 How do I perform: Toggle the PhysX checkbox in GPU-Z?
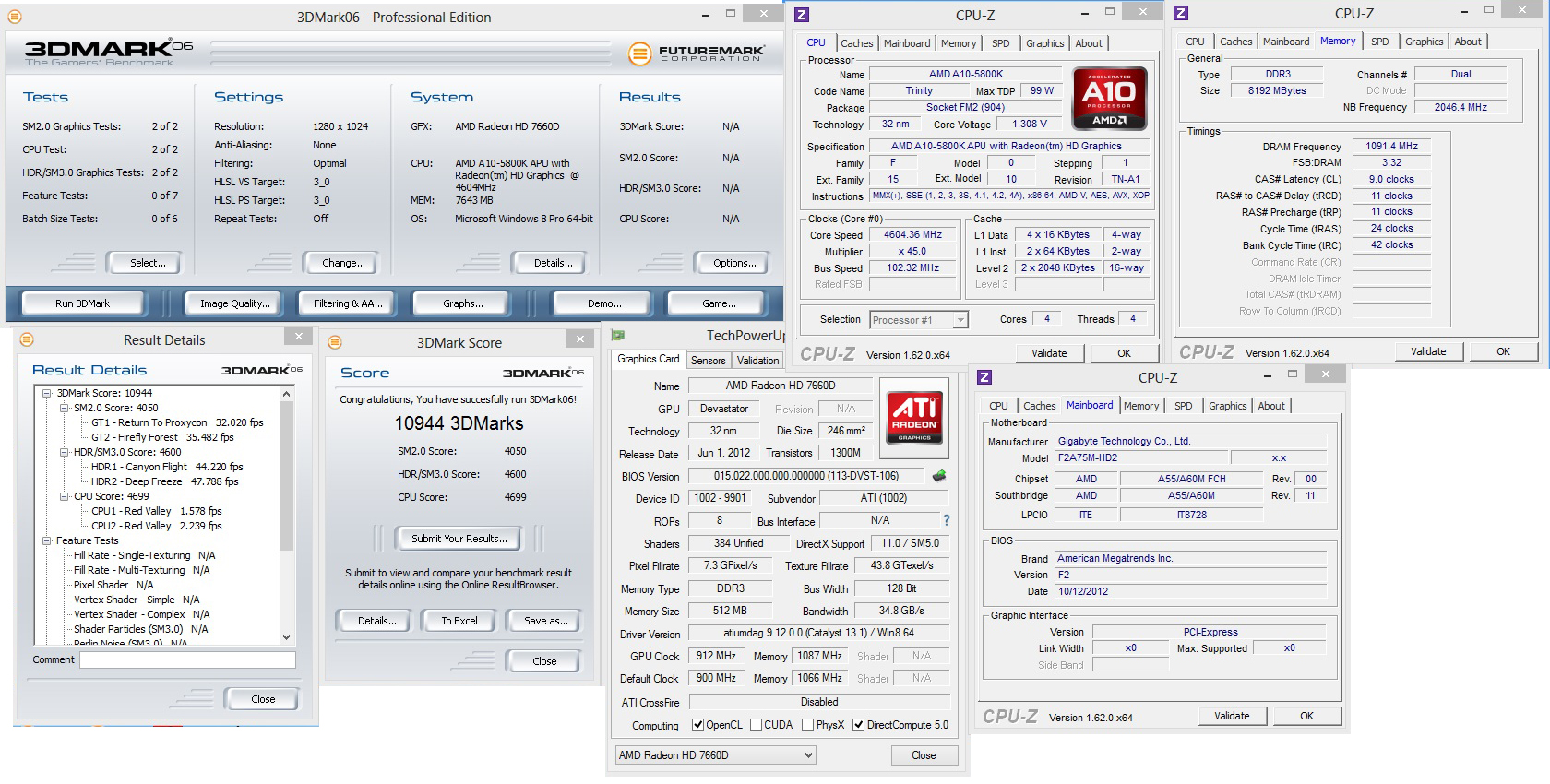pos(808,725)
